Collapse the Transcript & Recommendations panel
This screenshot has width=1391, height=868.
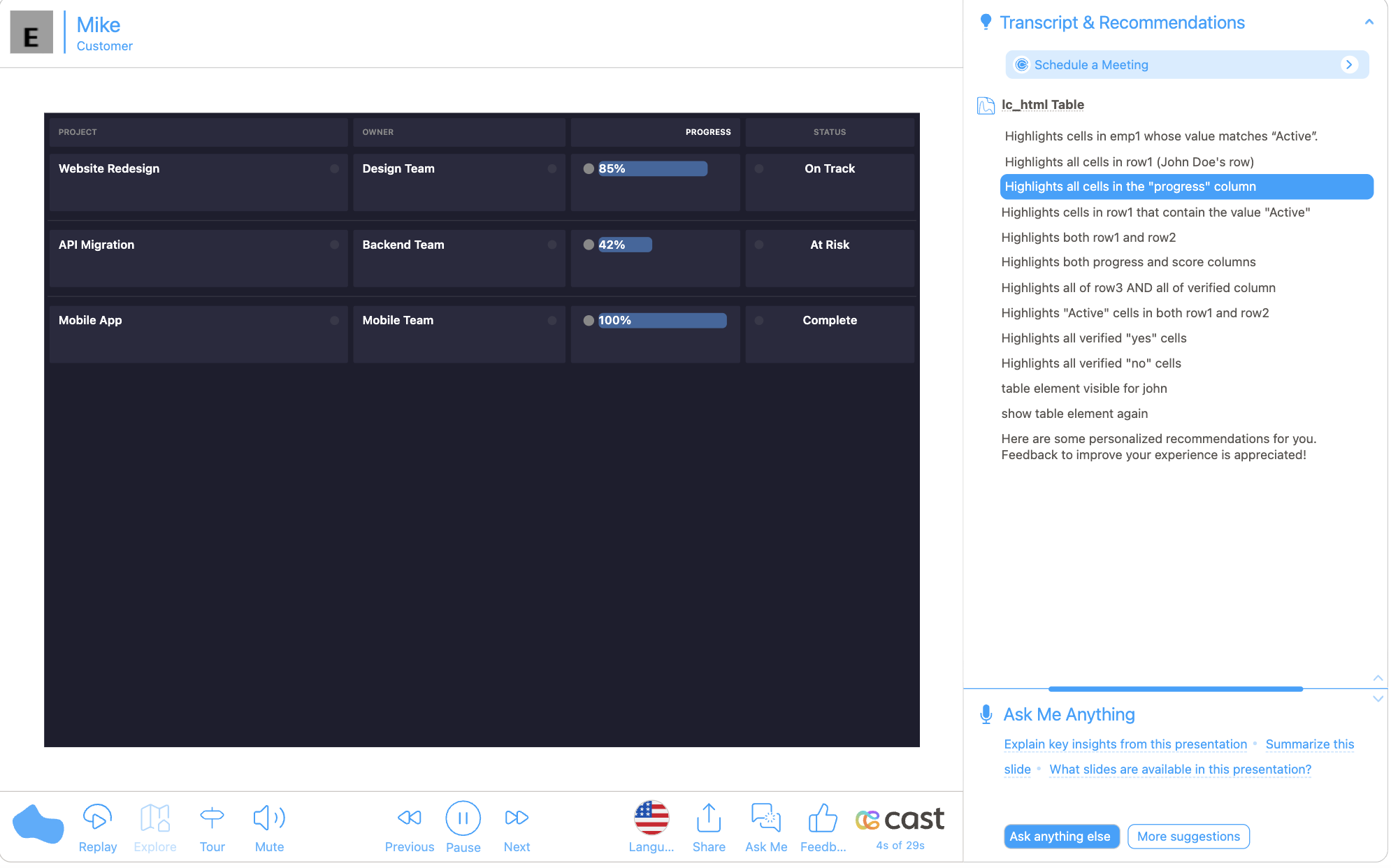1369,22
